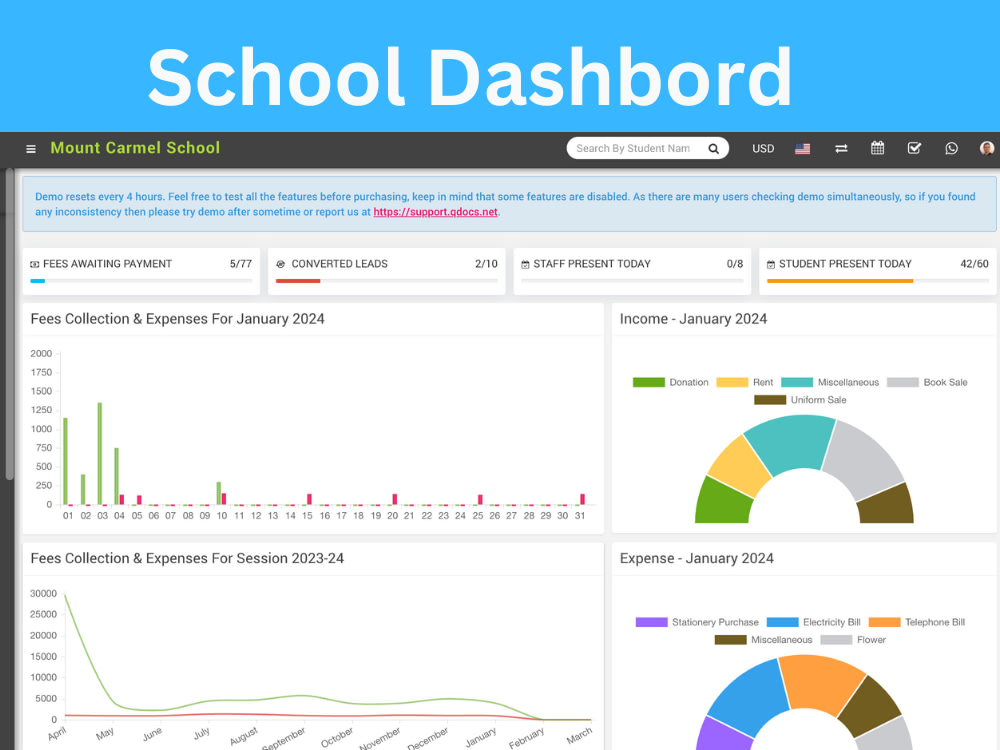Toggle Stationery Purchase legend in Expense chart
The width and height of the screenshot is (1000, 750).
[x=697, y=622]
